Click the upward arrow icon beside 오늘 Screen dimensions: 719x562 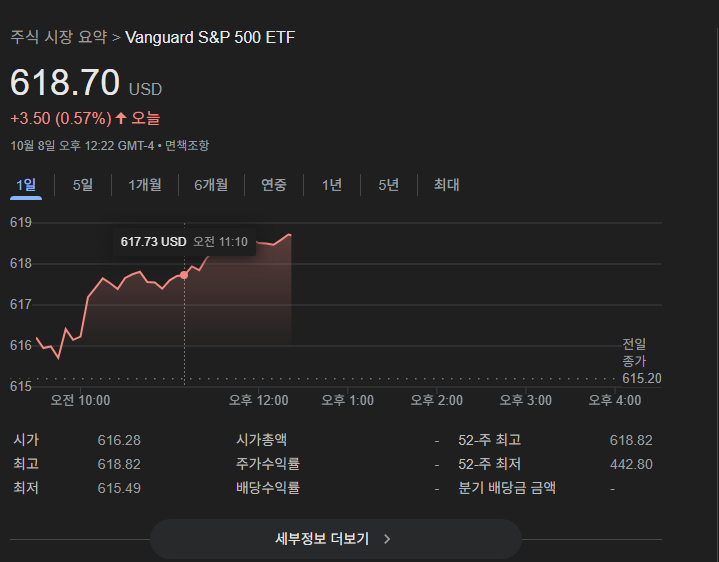pos(121,118)
